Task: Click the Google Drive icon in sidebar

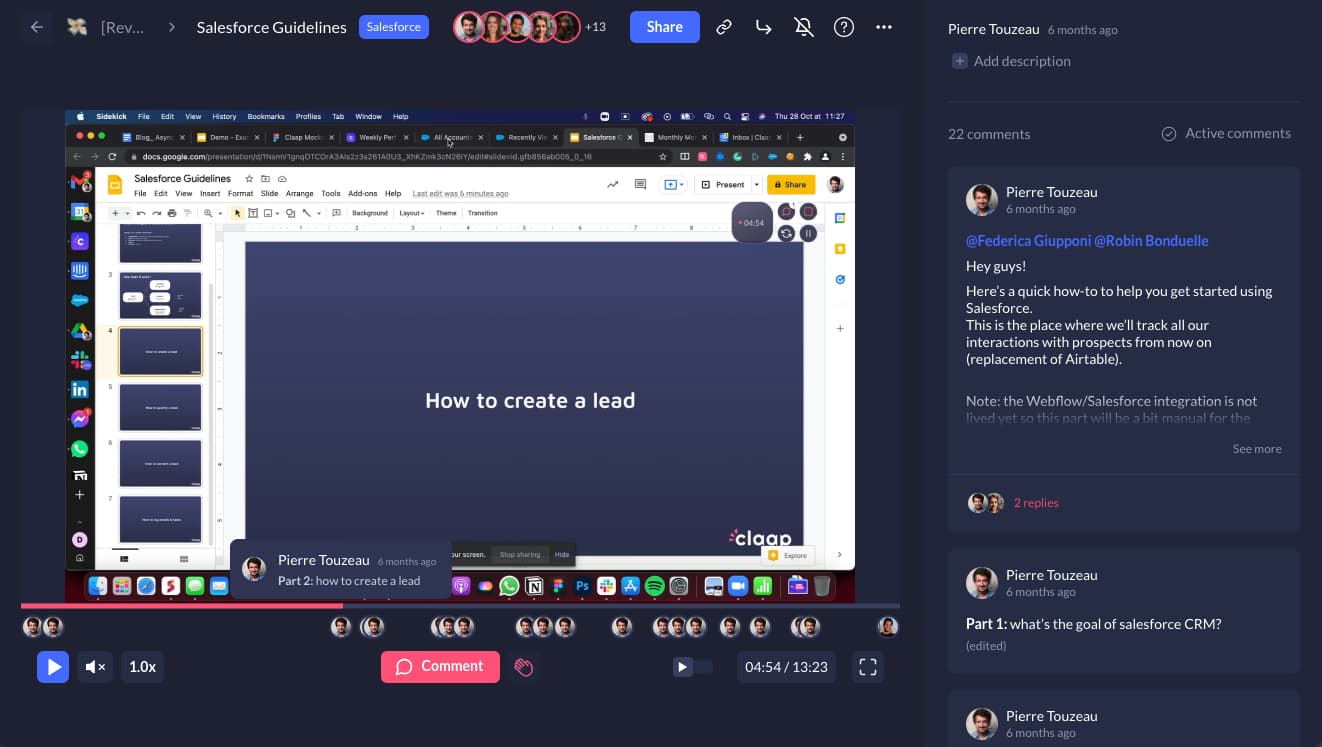Action: tap(80, 331)
